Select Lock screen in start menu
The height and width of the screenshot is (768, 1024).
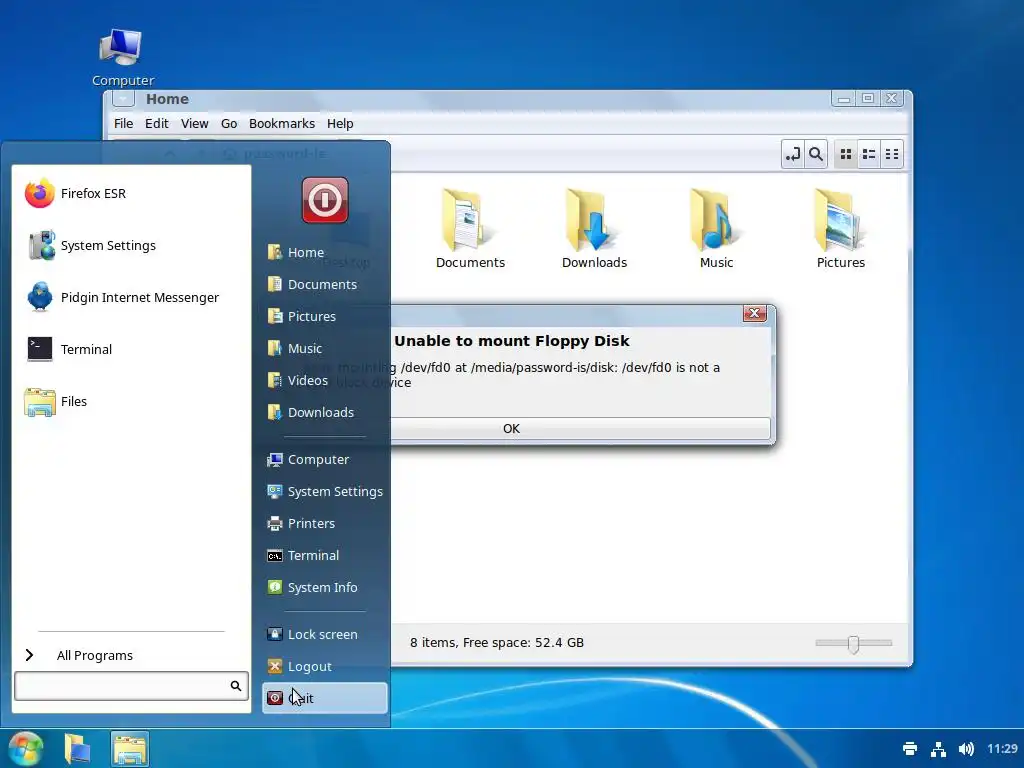pyautogui.click(x=325, y=634)
